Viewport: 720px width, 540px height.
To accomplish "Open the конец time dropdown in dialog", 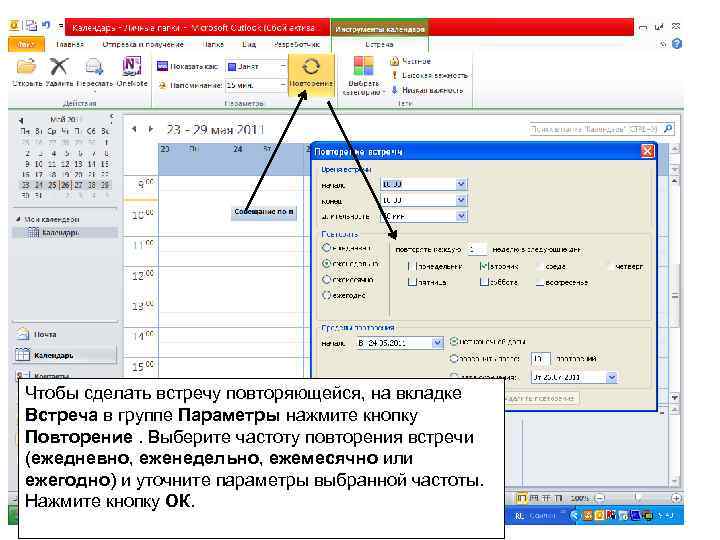I will [461, 200].
